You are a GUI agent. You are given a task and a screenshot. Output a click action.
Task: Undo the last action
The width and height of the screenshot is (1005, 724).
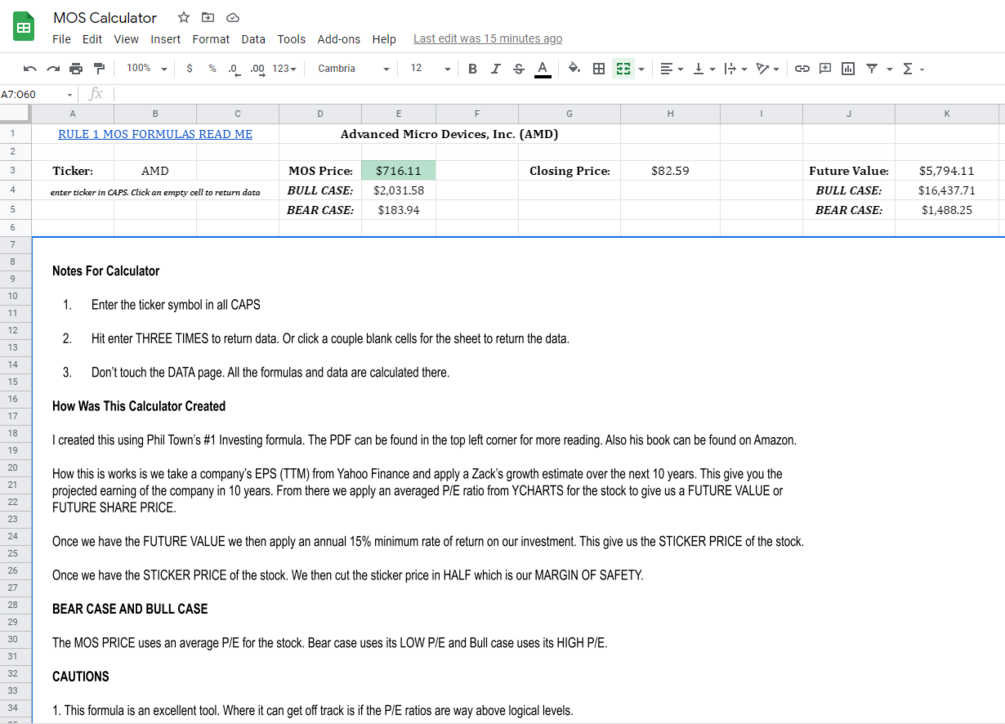click(29, 69)
